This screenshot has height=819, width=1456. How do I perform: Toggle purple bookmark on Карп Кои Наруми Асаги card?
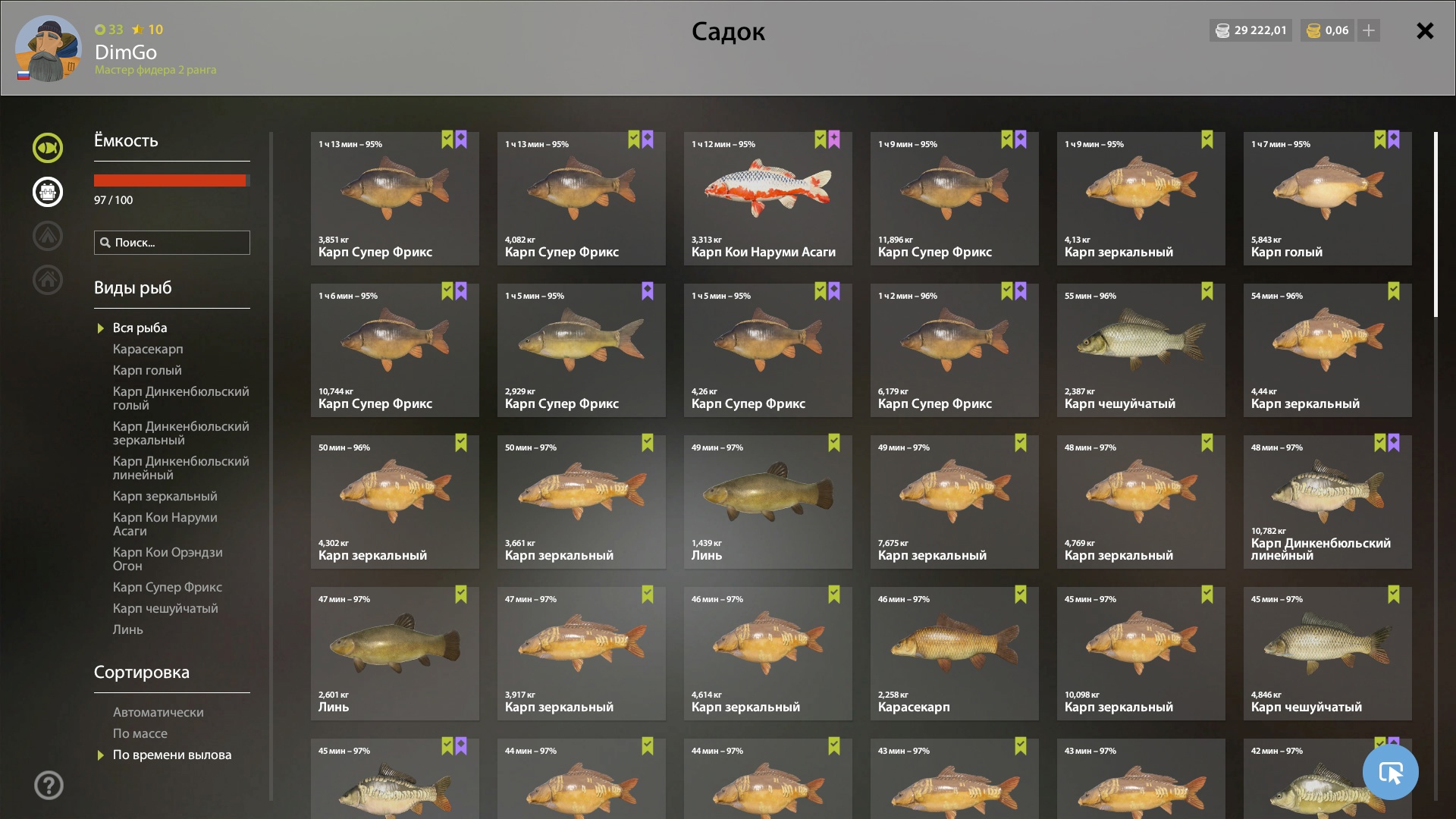pyautogui.click(x=834, y=140)
